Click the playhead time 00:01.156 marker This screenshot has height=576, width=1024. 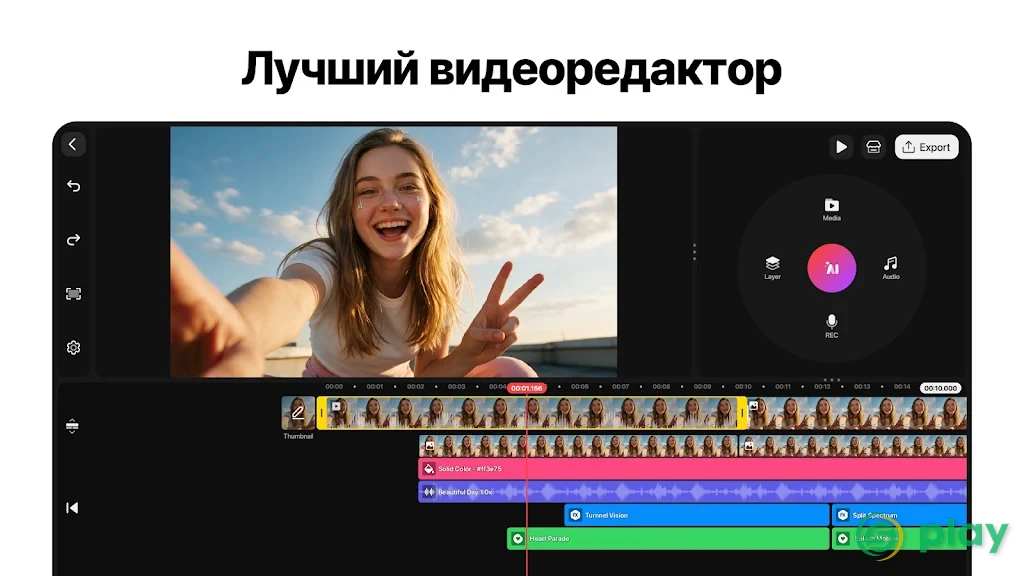tap(526, 388)
